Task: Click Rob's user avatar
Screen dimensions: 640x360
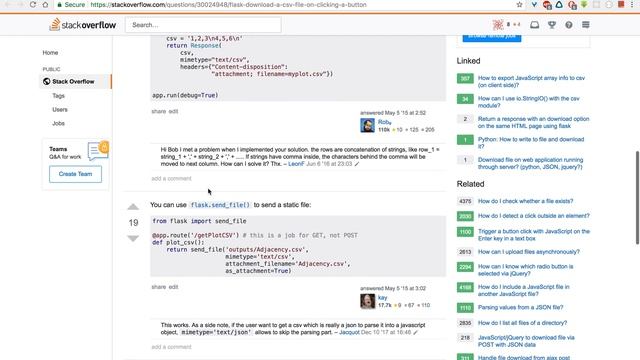Action: click(367, 125)
